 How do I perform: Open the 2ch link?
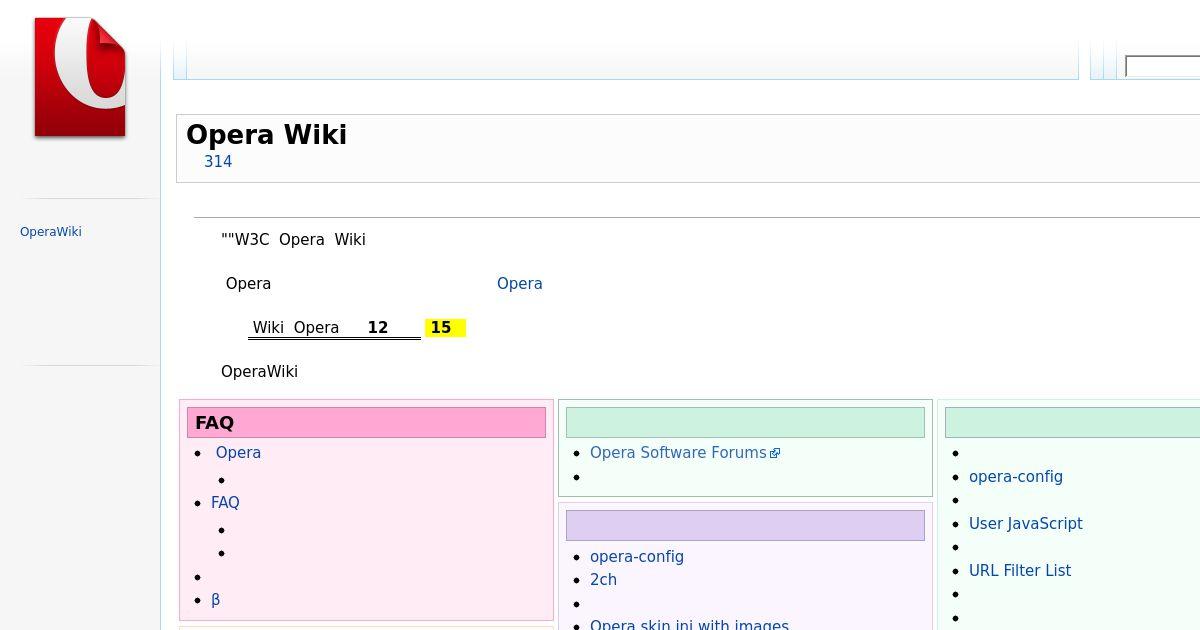point(603,580)
